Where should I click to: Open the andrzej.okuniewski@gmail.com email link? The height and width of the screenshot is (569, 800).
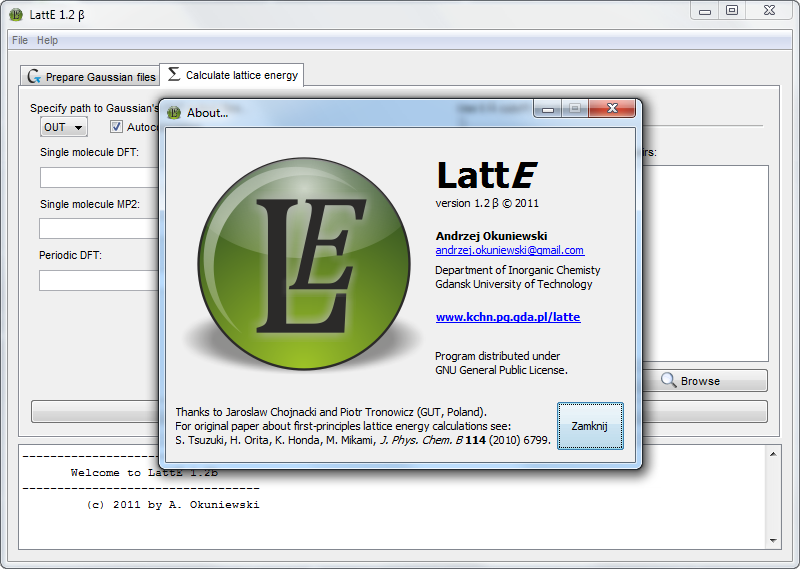pos(510,250)
